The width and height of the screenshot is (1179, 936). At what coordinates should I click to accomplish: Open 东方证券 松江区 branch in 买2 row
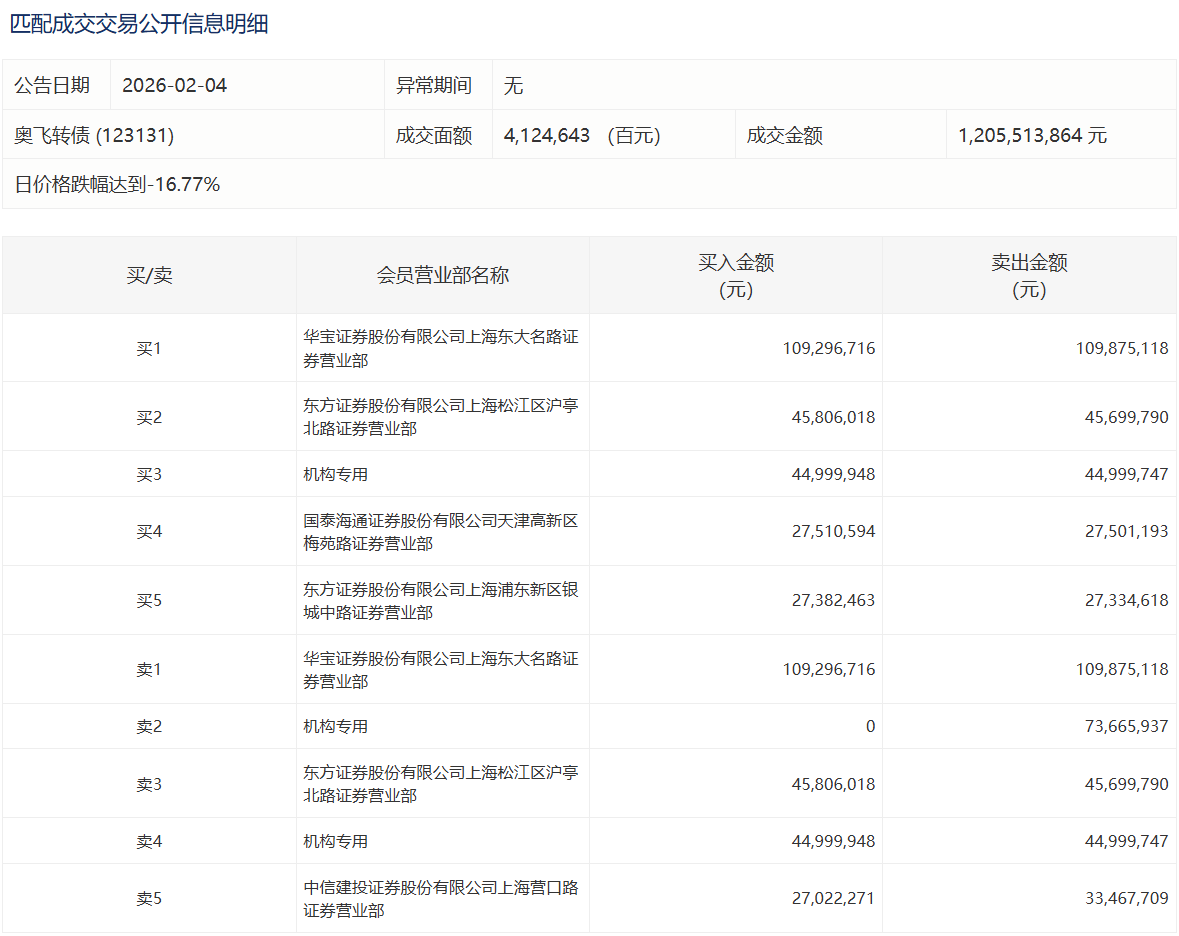(x=440, y=417)
